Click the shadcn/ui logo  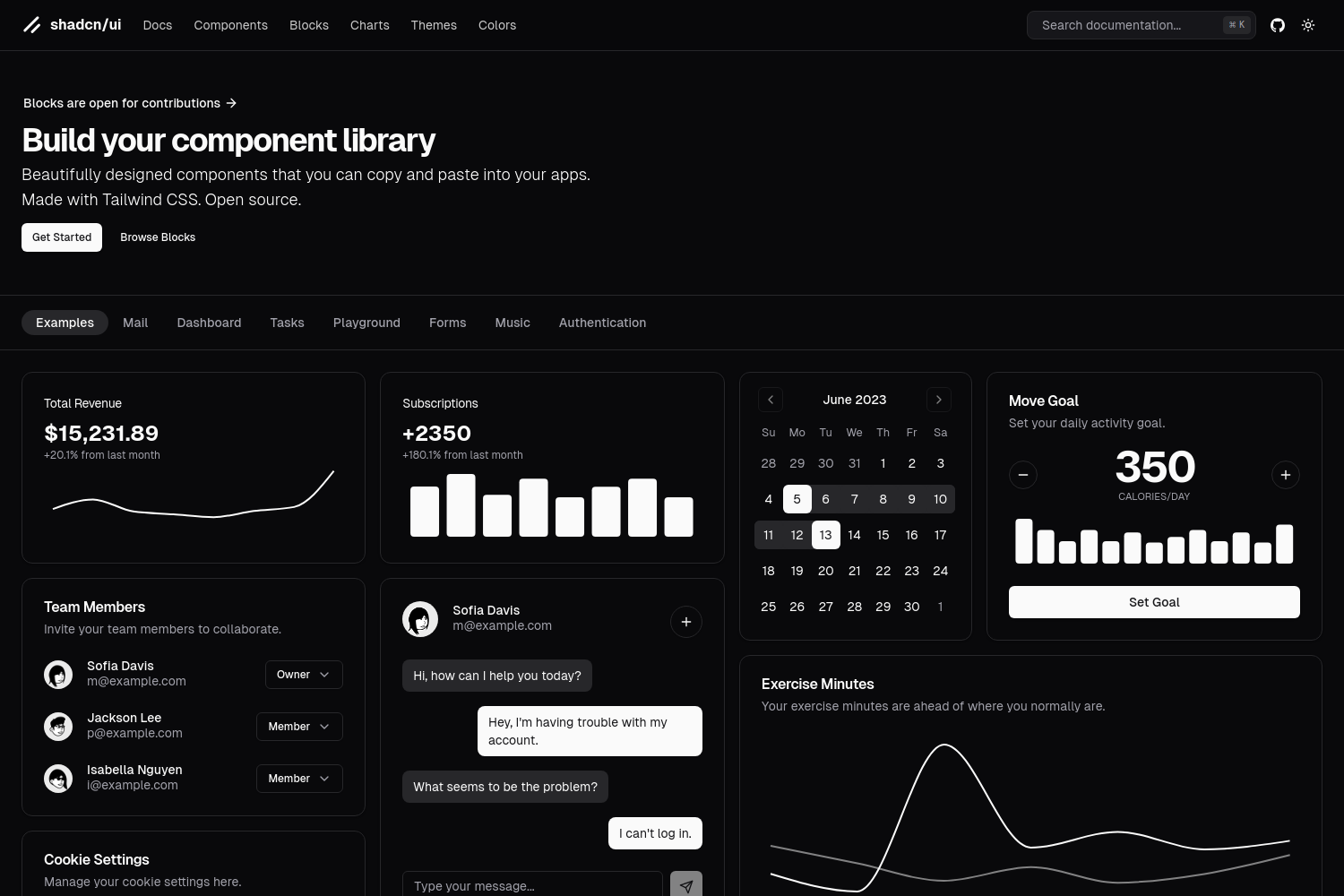pos(72,24)
